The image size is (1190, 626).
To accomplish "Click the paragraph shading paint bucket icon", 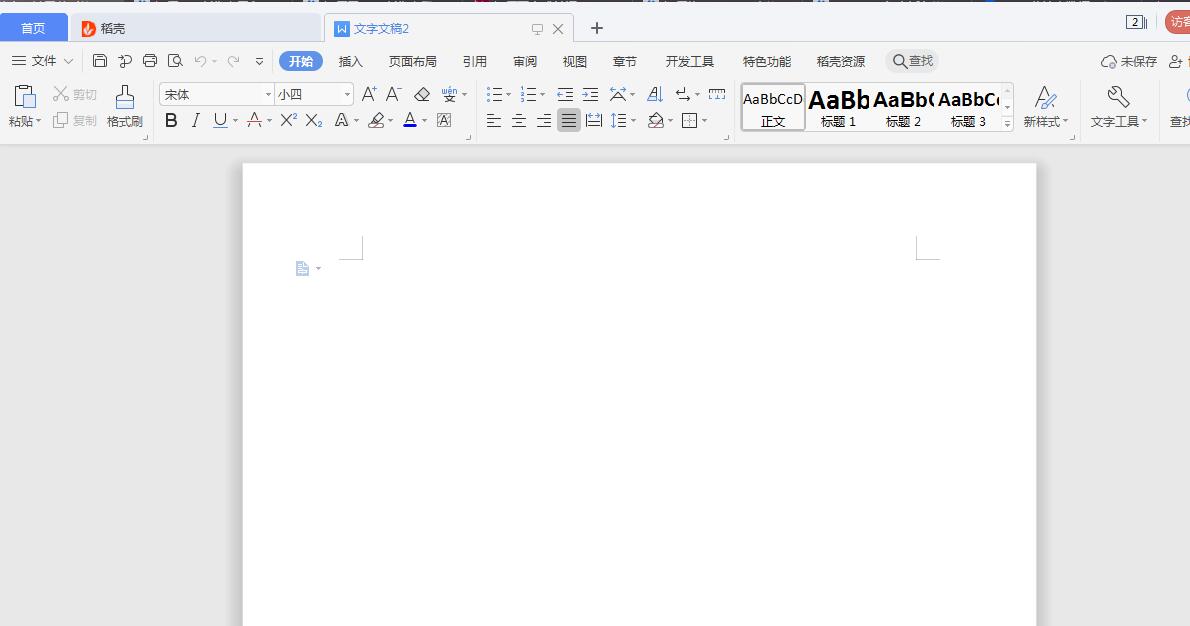I will 656,120.
